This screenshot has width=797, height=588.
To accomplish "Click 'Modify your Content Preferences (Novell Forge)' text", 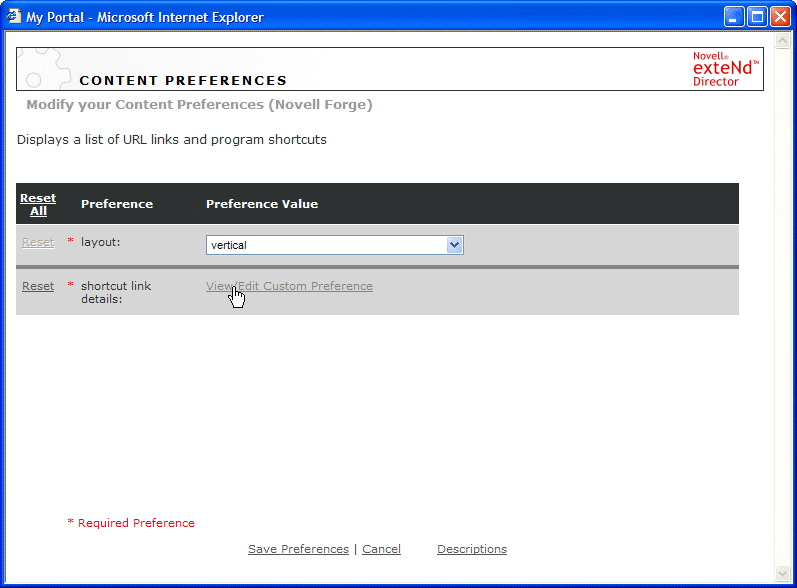I will coord(199,105).
